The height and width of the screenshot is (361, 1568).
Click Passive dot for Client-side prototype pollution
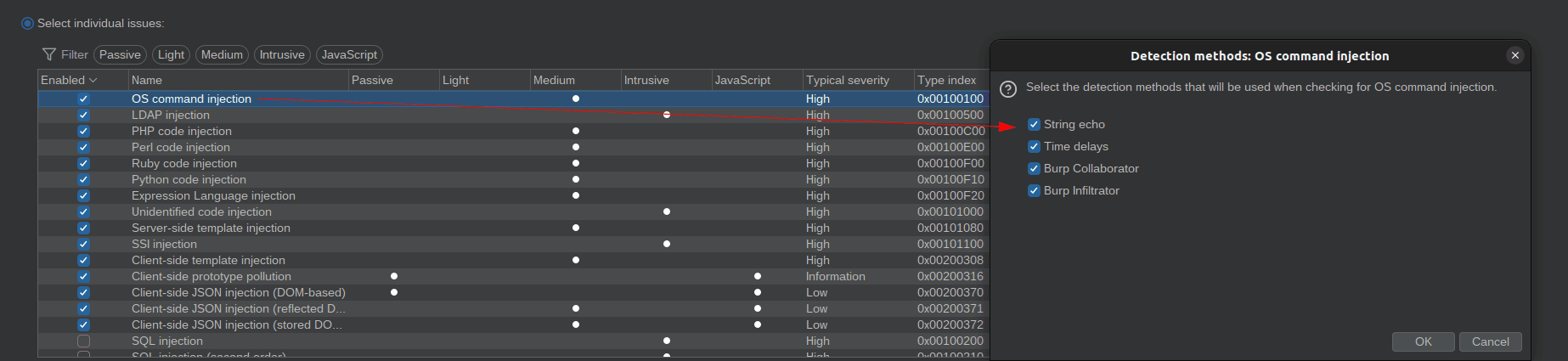point(394,276)
